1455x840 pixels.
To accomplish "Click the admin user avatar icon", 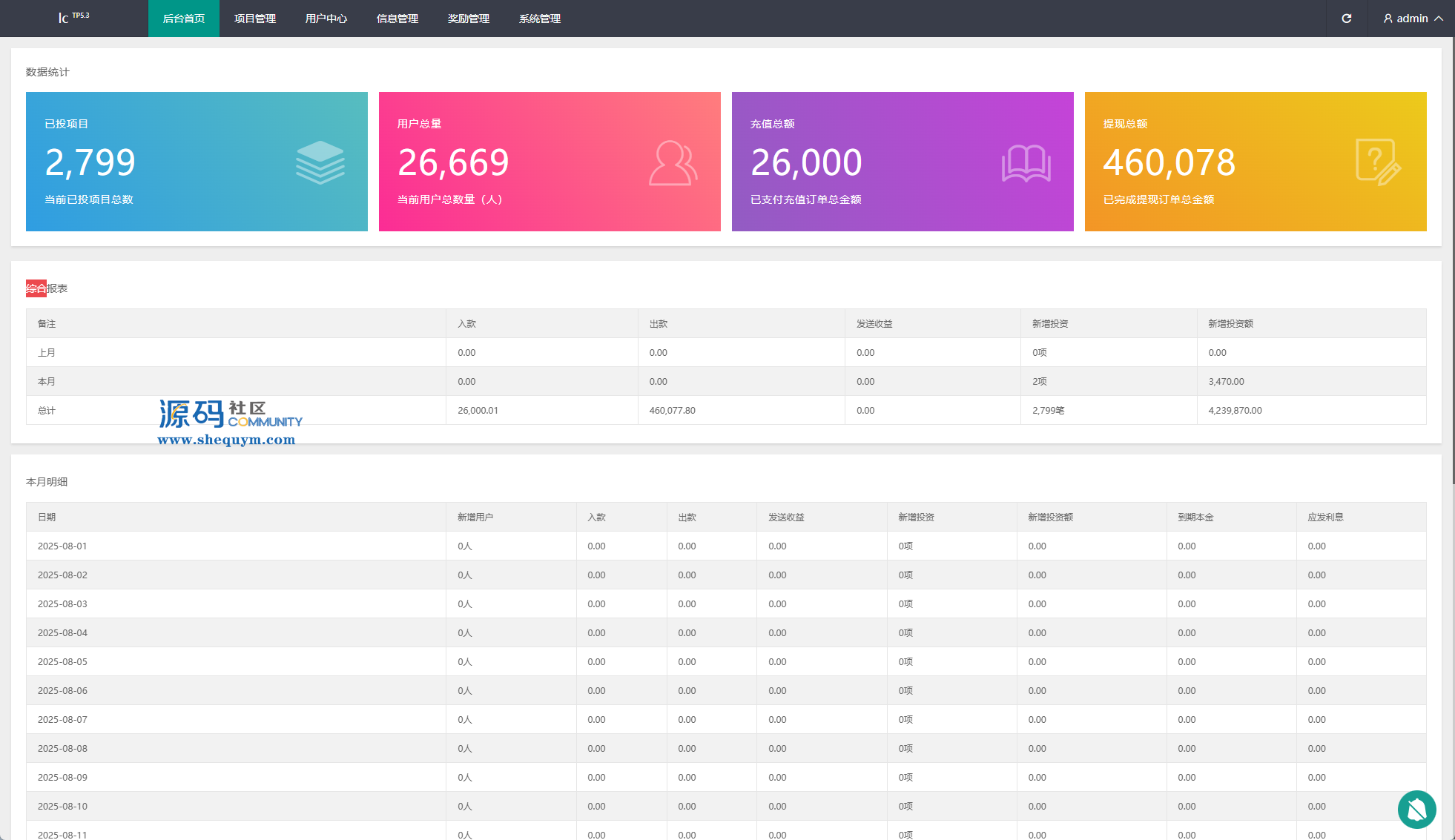I will [x=1388, y=19].
